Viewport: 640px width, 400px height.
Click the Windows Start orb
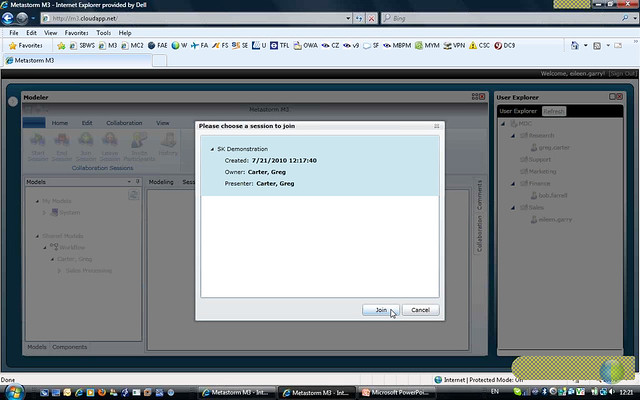(14, 392)
